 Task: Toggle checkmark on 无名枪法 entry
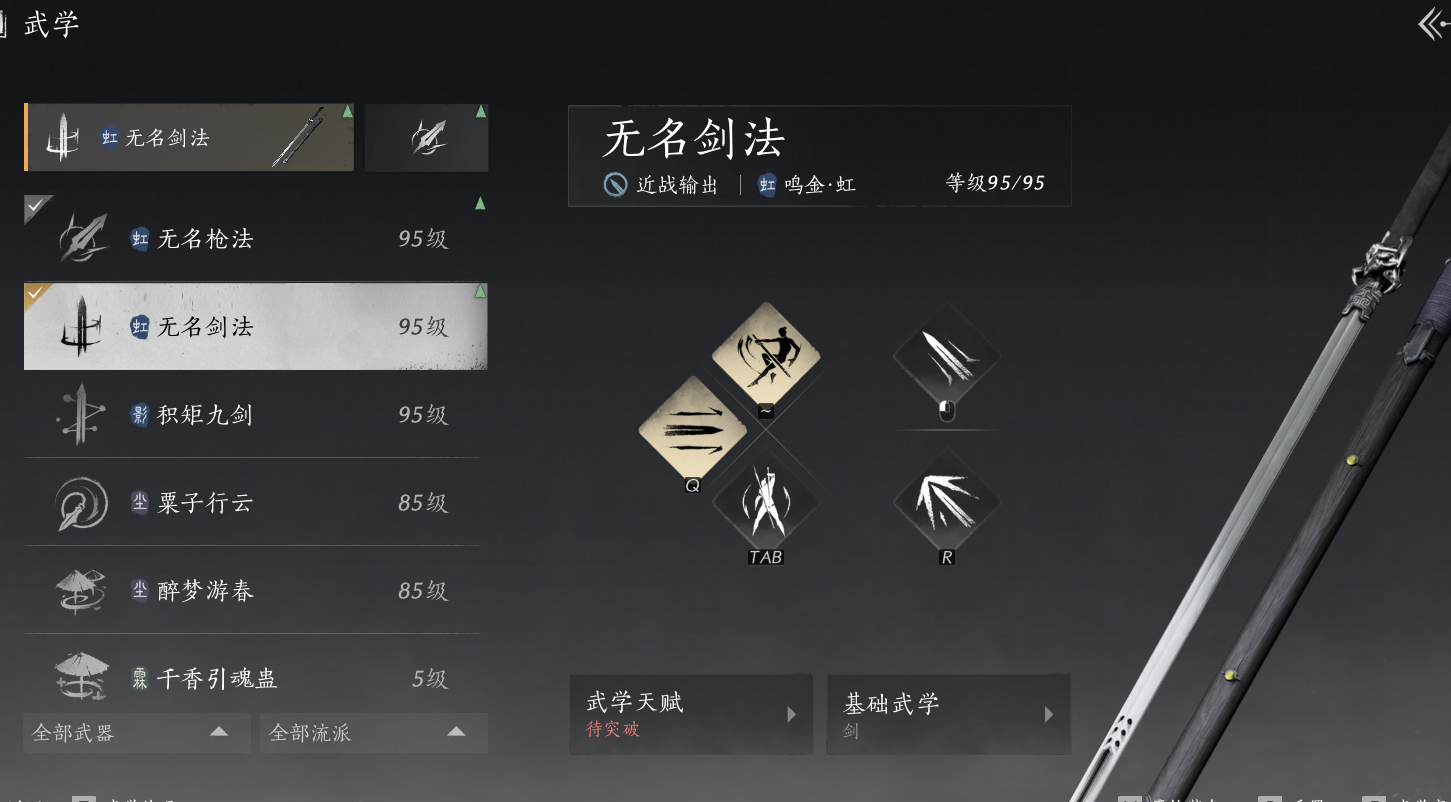pos(35,205)
